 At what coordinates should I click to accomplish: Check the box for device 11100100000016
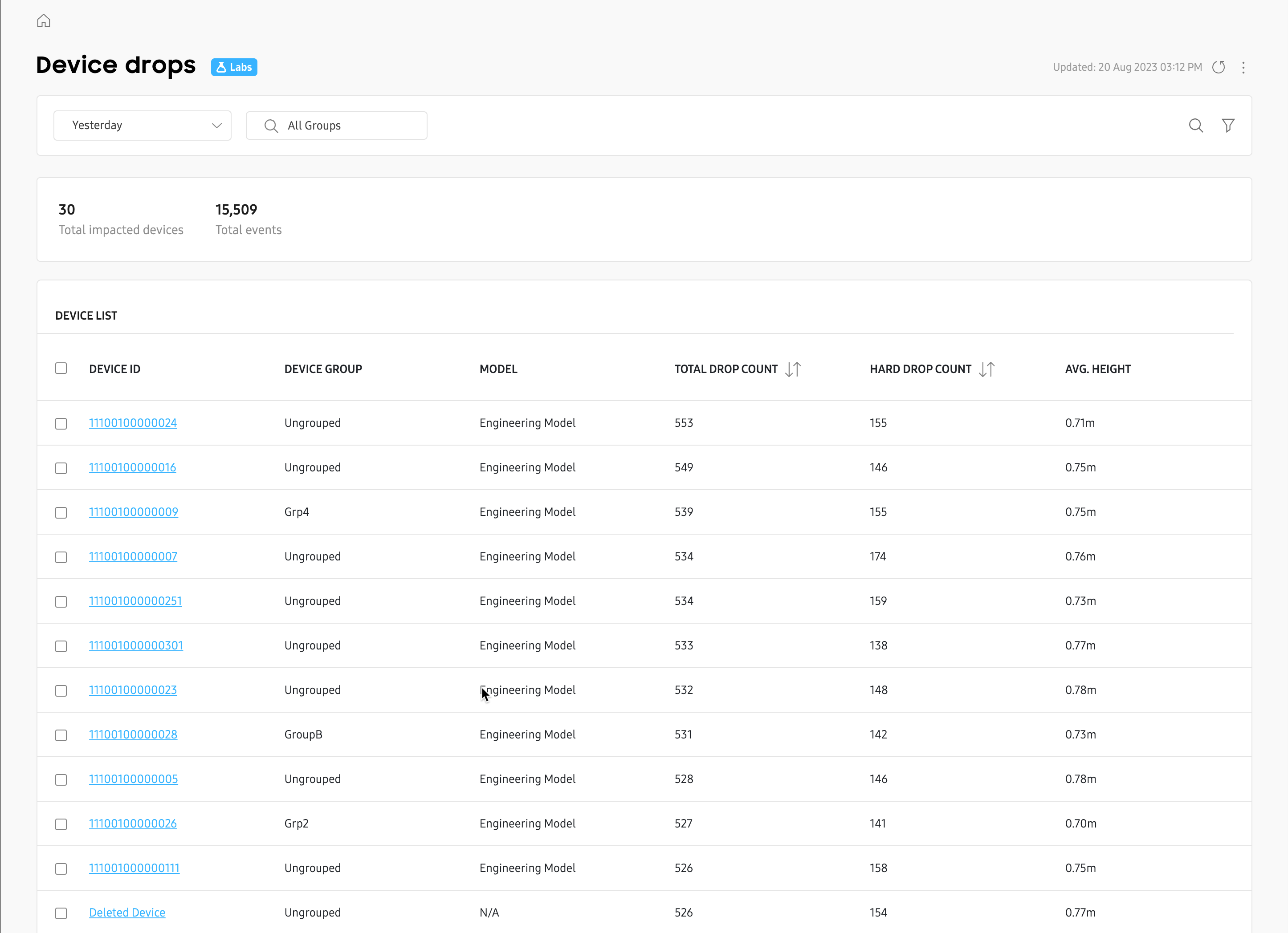[61, 468]
